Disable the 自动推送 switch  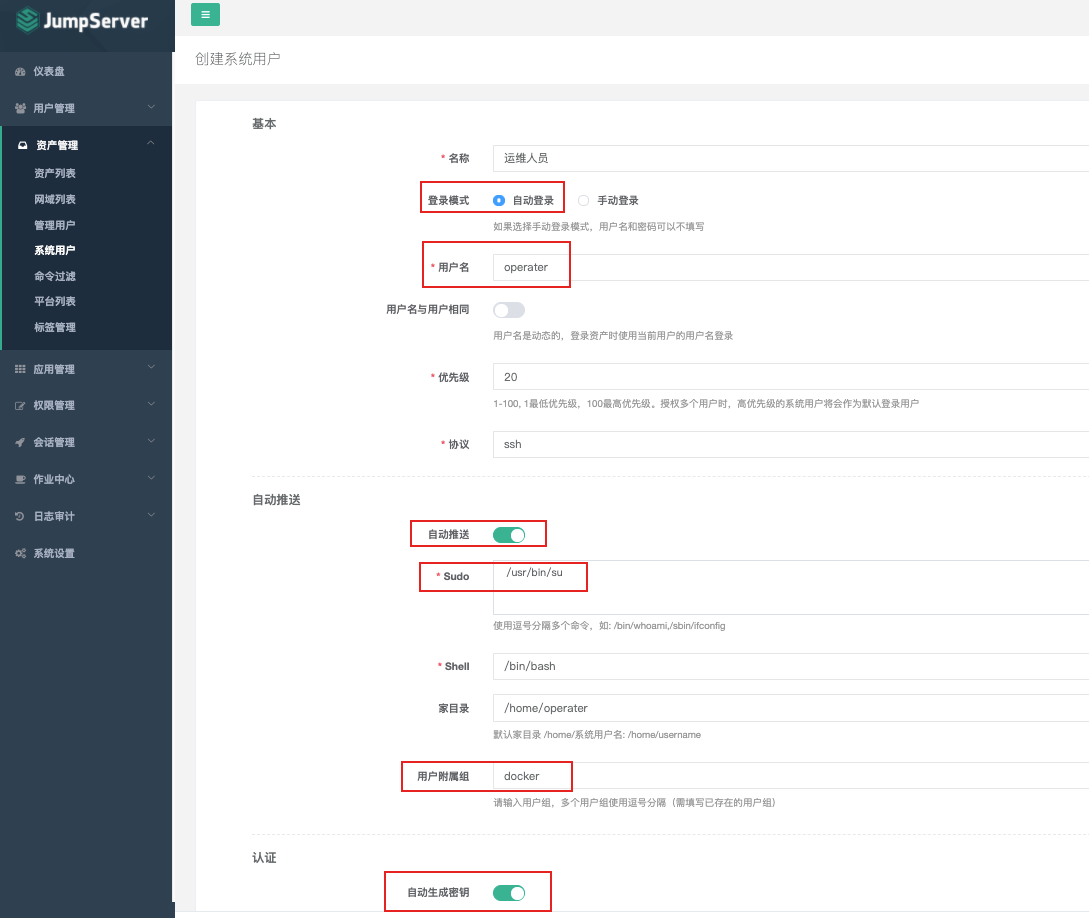[509, 535]
